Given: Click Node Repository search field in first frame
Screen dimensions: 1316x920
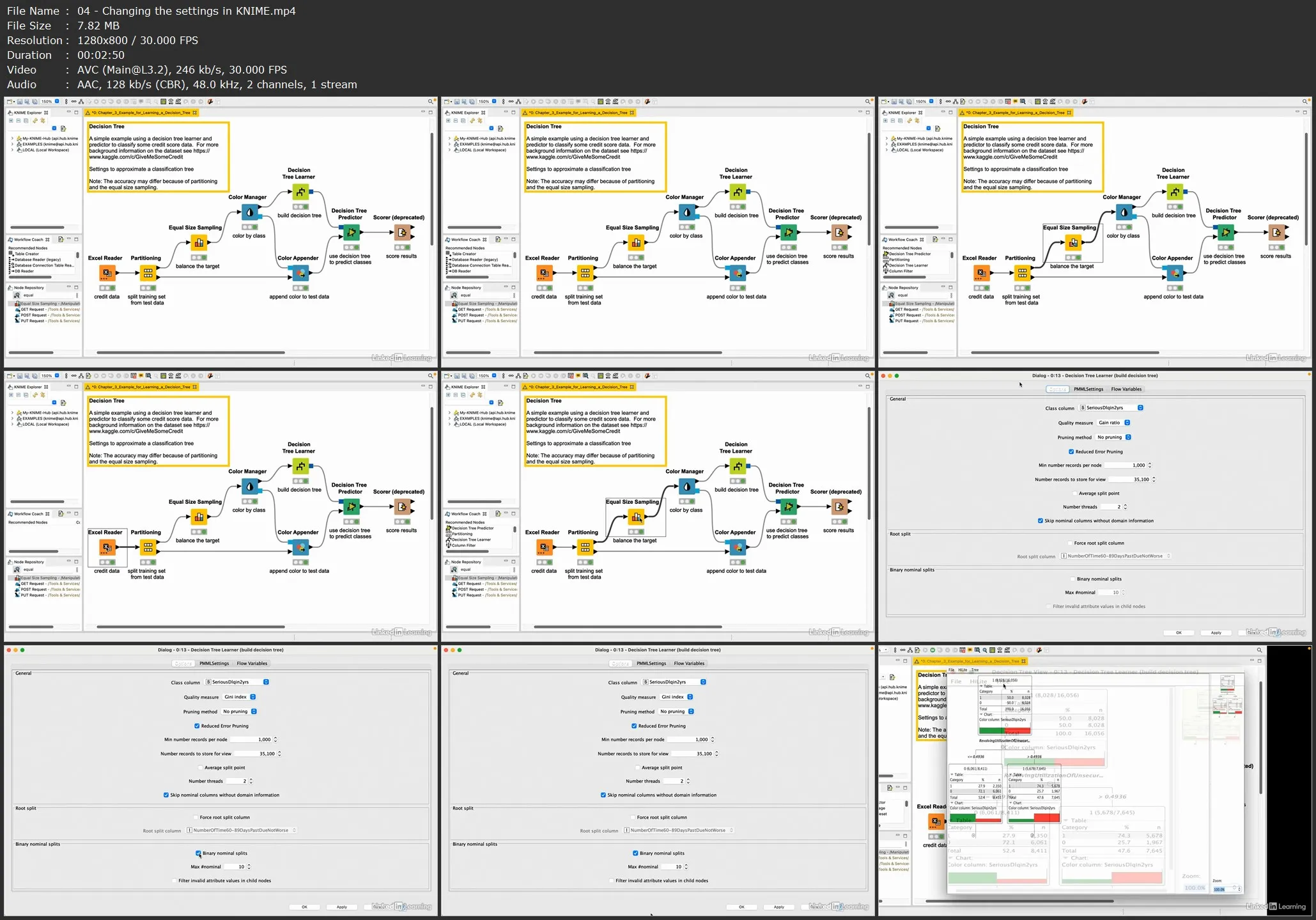Looking at the screenshot, I should pos(48,295).
